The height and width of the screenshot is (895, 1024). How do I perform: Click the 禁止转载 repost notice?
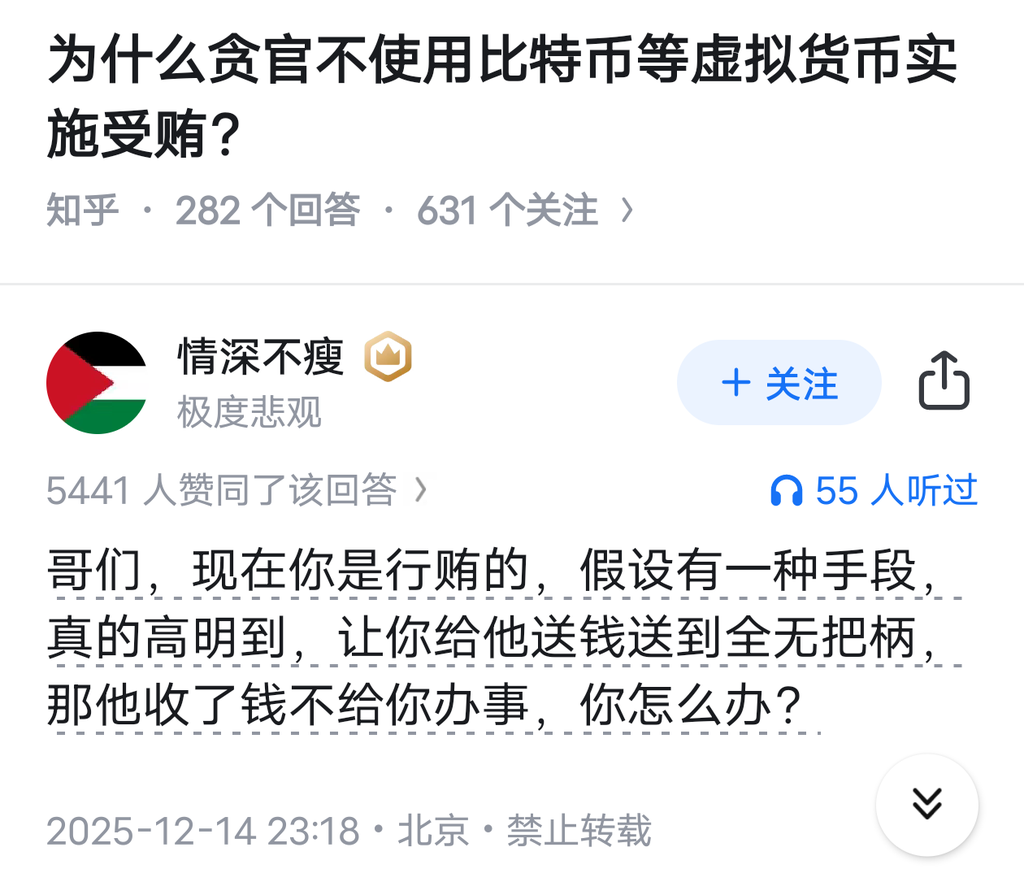579,831
